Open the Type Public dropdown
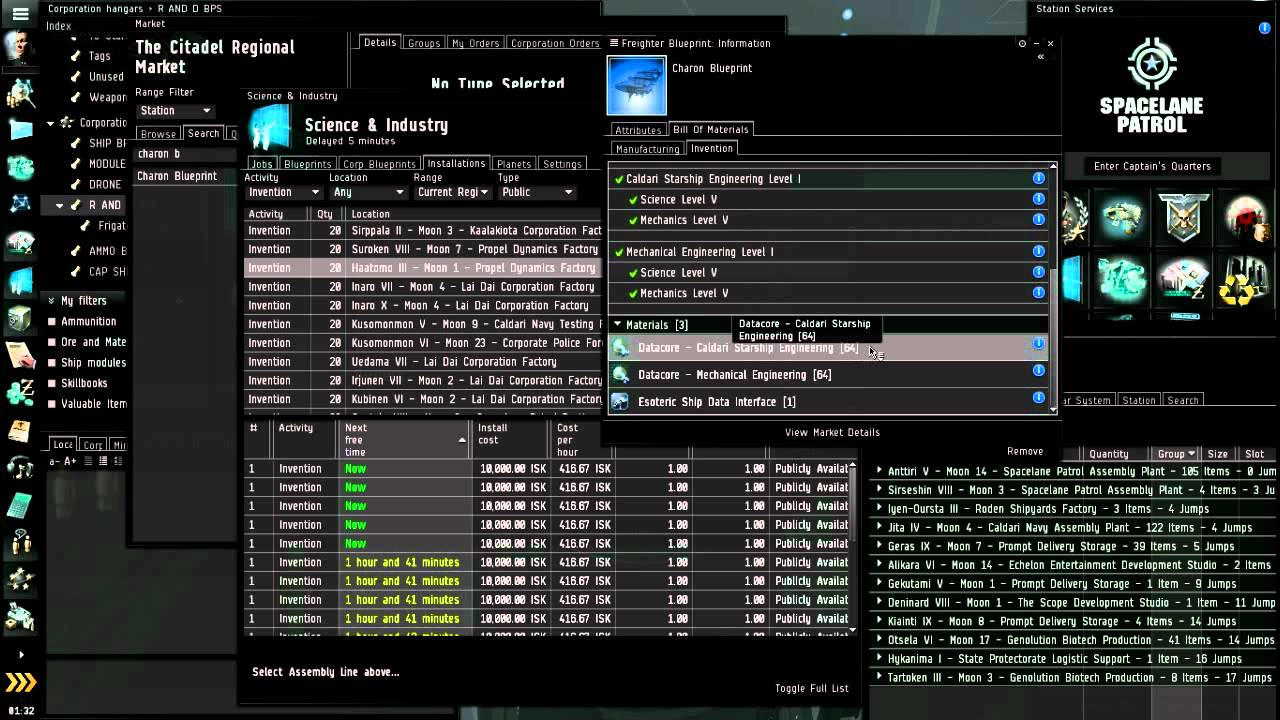This screenshot has height=720, width=1280. (x=536, y=192)
